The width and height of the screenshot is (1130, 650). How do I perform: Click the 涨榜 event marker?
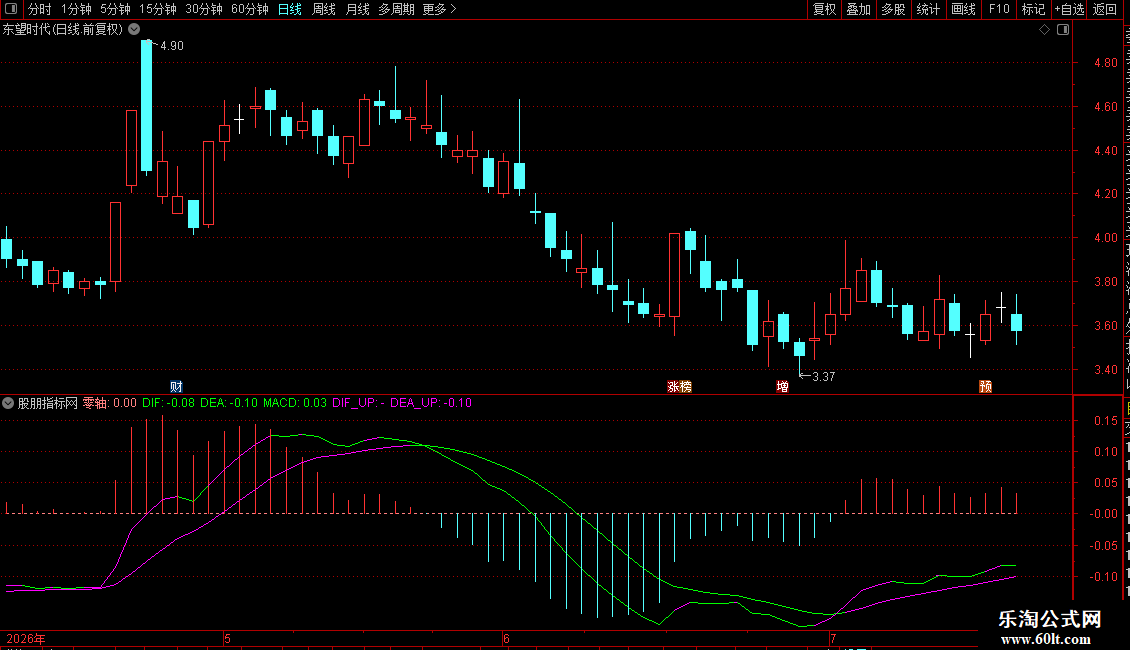click(679, 387)
